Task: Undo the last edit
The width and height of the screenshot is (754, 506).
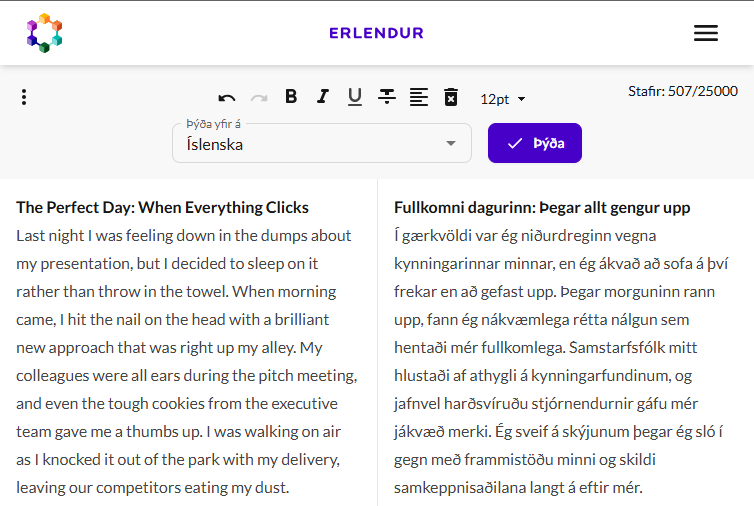Action: [226, 98]
